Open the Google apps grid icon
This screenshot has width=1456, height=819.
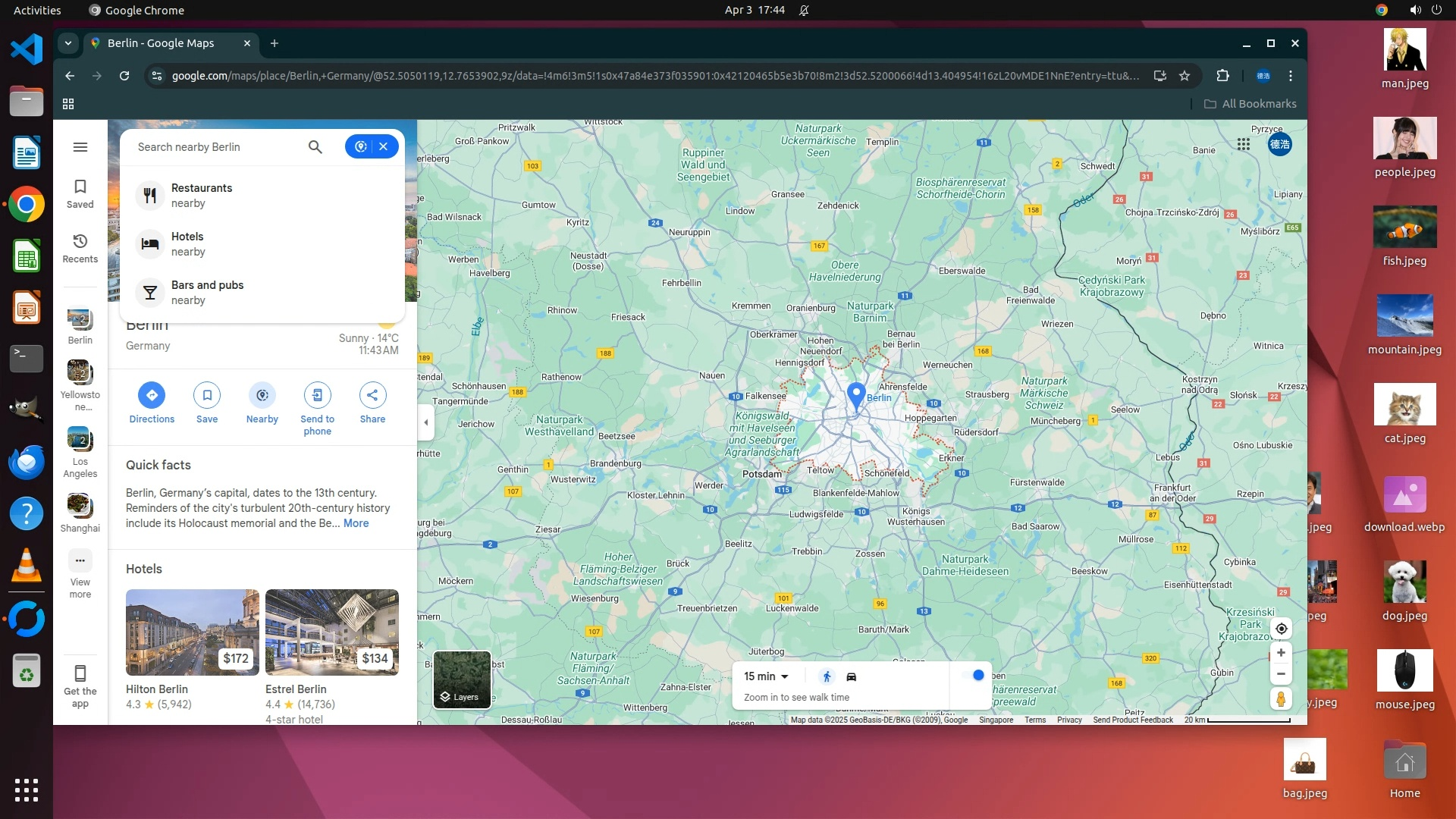click(x=1244, y=144)
